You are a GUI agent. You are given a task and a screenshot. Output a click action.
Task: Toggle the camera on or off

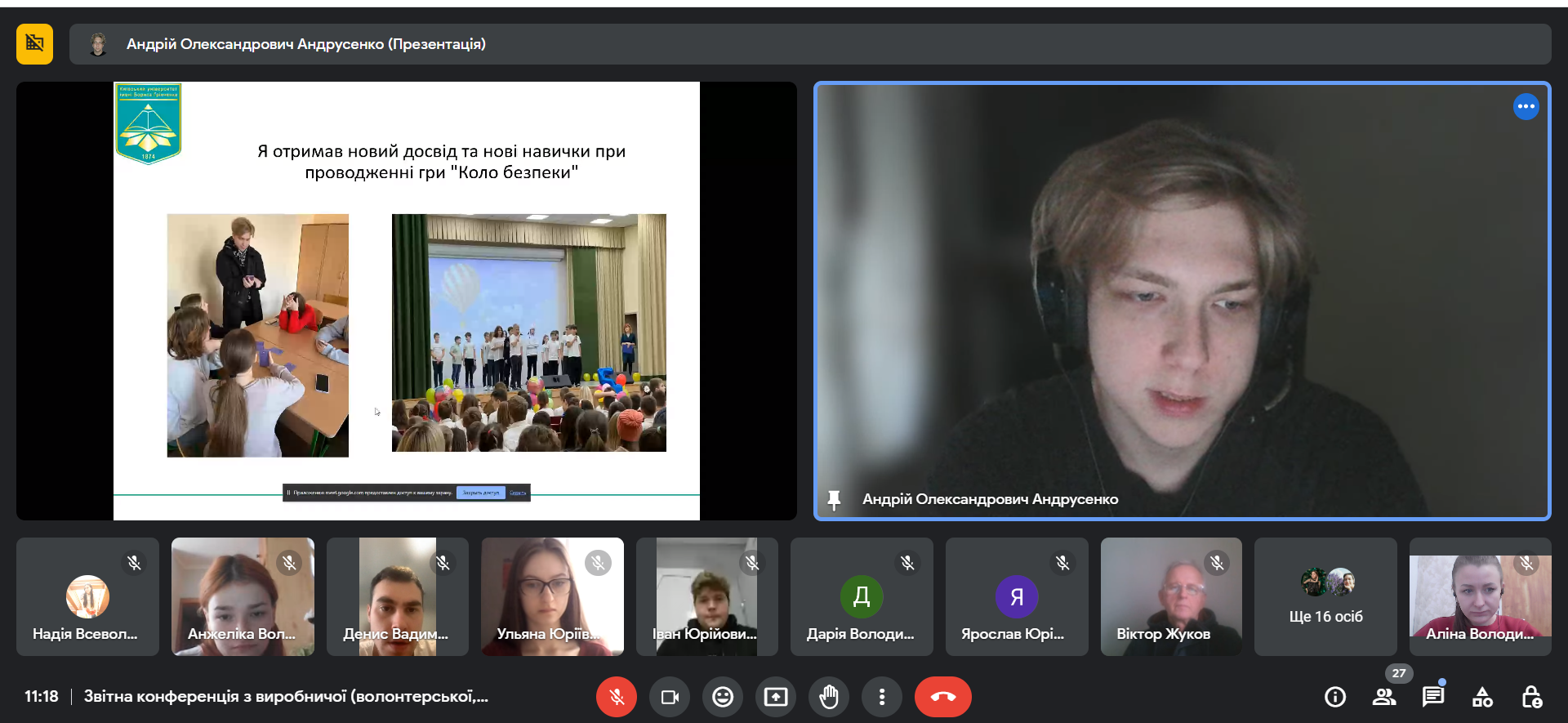coord(670,697)
